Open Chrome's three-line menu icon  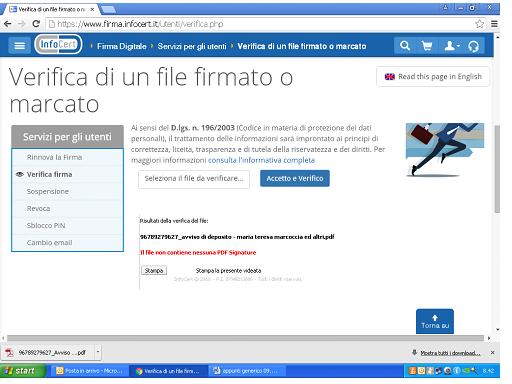(494, 24)
